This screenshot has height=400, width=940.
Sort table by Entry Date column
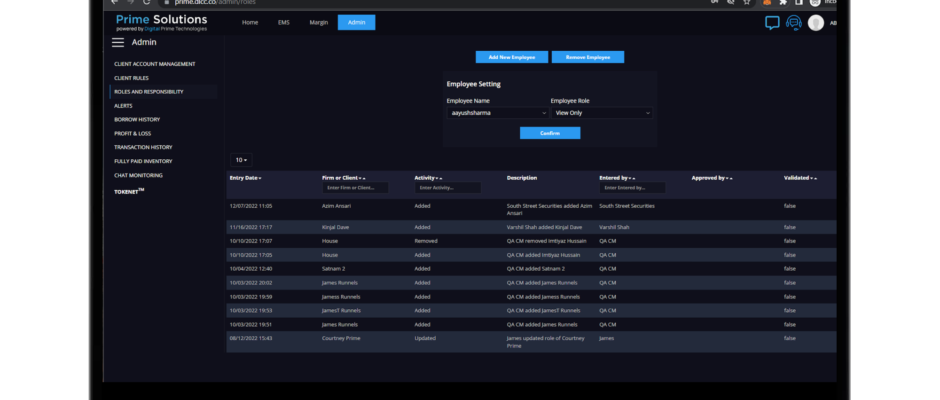(247, 178)
